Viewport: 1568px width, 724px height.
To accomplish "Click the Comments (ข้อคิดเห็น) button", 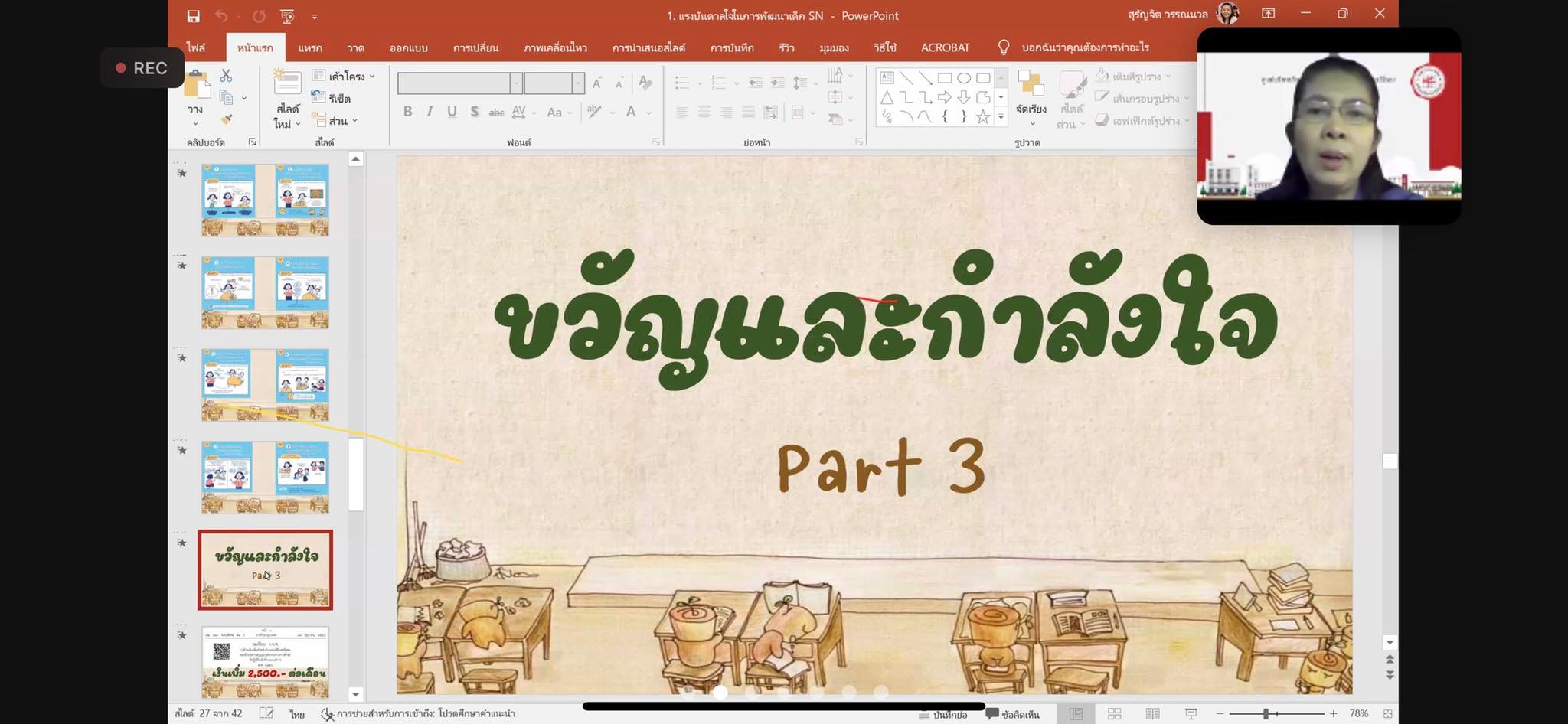I will 1013,714.
